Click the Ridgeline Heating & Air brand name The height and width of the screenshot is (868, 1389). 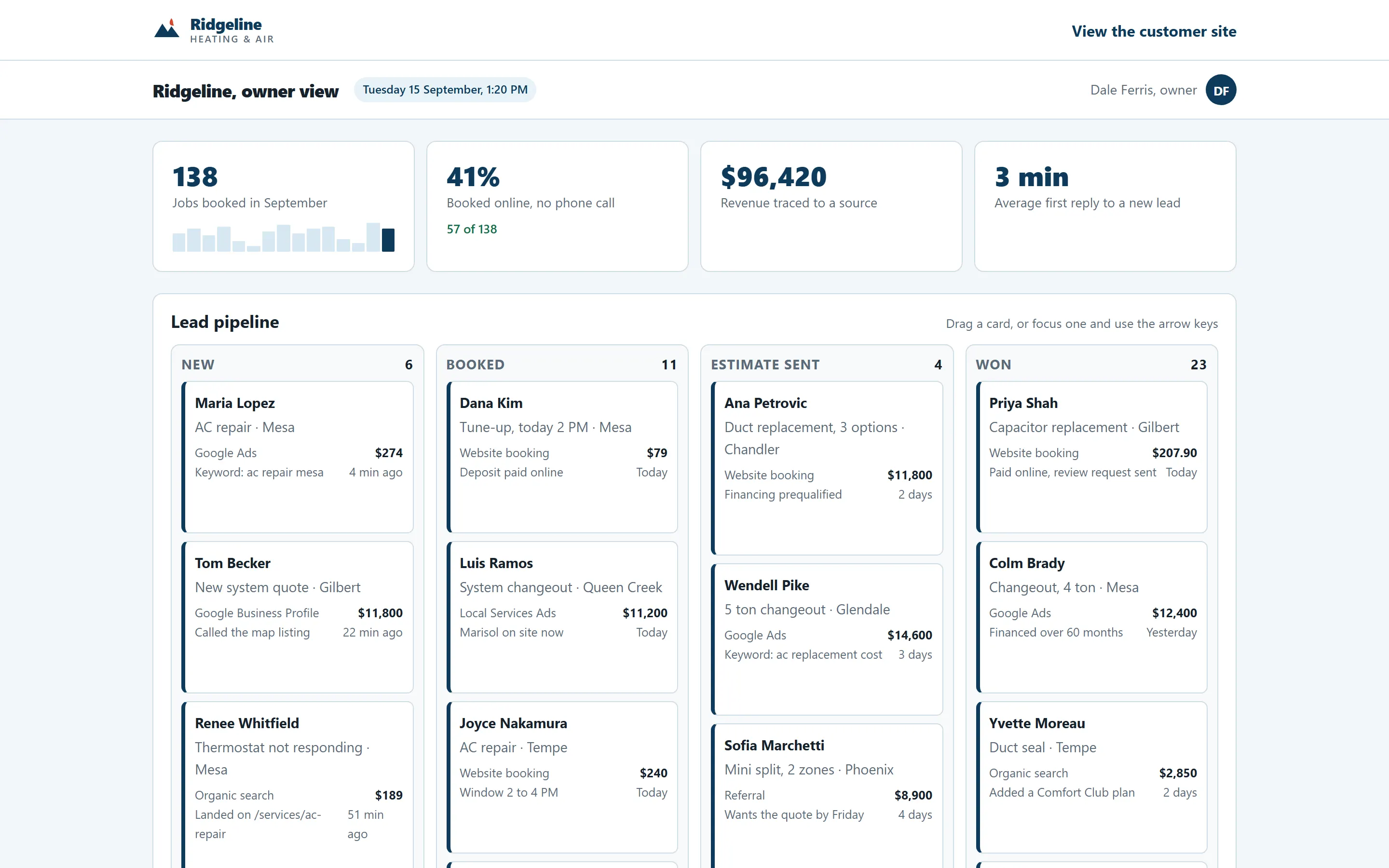click(x=232, y=30)
